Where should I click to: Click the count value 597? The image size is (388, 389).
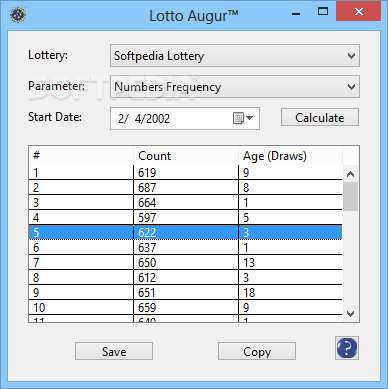pyautogui.click(x=147, y=218)
